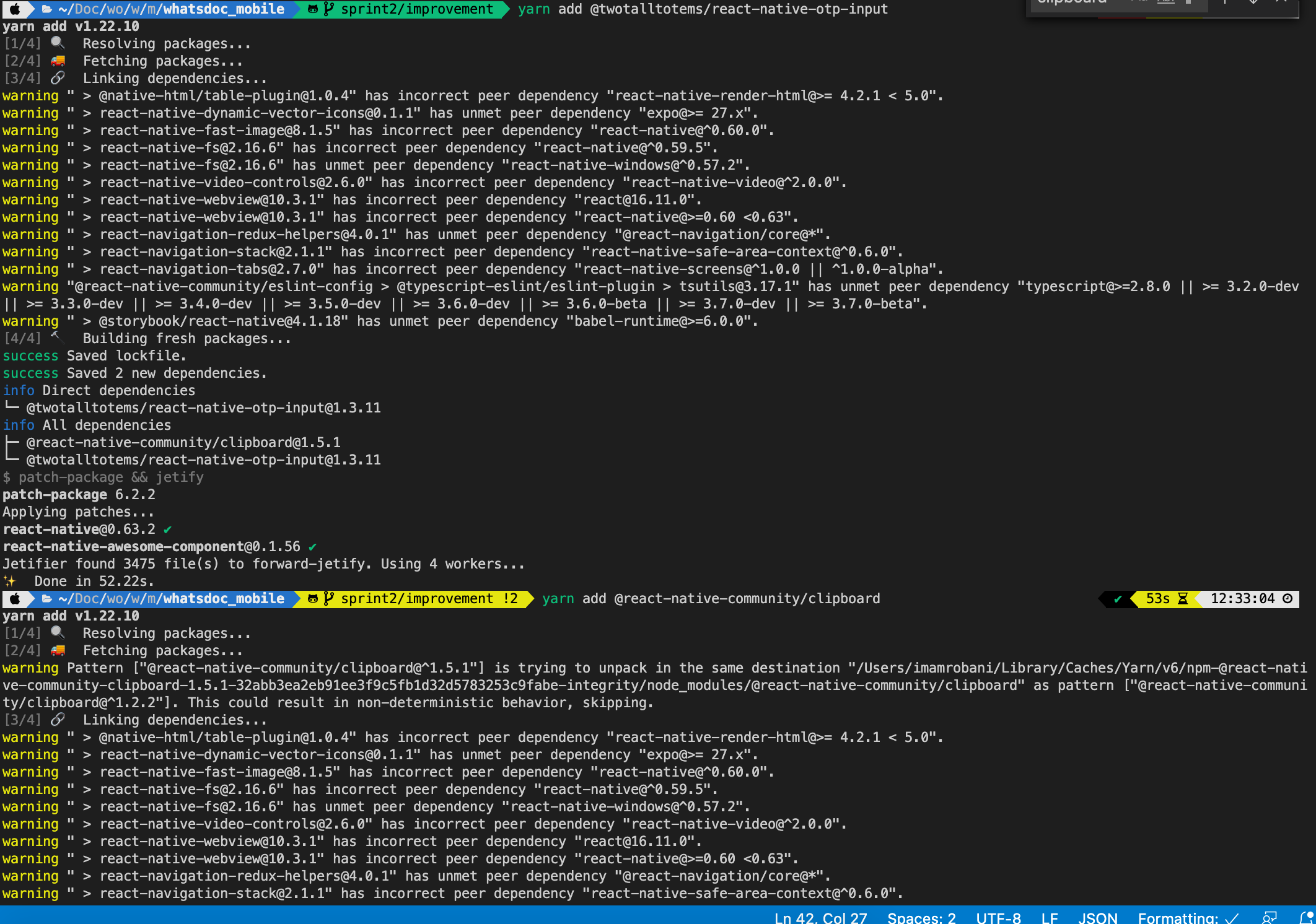
Task: Toggle Match Whole Word in find widget
Action: click(x=1165, y=2)
